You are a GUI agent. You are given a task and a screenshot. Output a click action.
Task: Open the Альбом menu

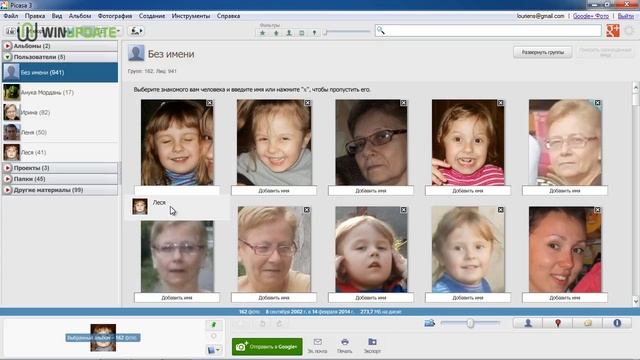[x=80, y=16]
